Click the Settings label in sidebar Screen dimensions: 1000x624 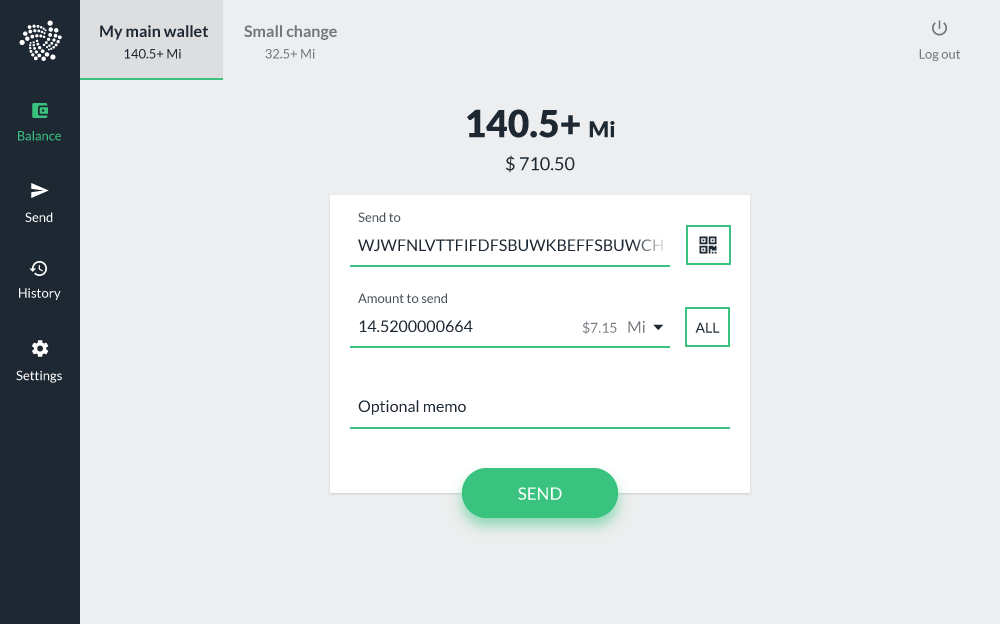click(x=39, y=375)
